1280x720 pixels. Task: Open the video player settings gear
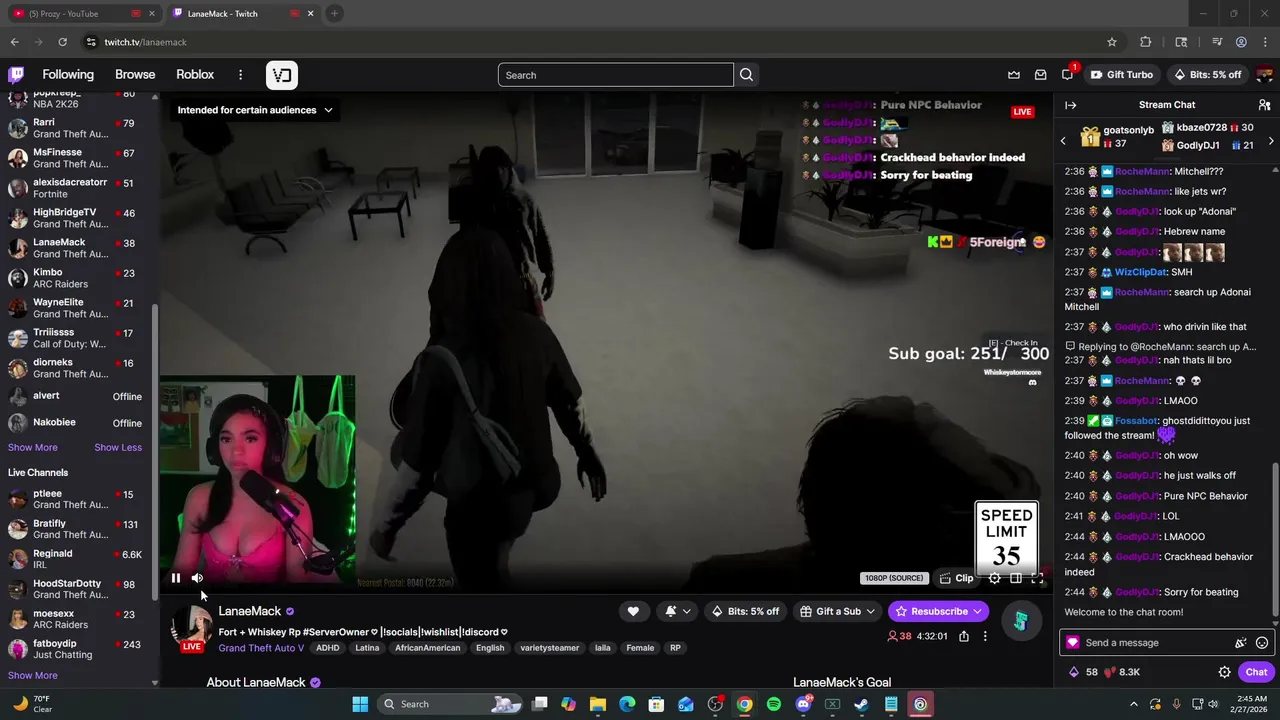click(994, 578)
